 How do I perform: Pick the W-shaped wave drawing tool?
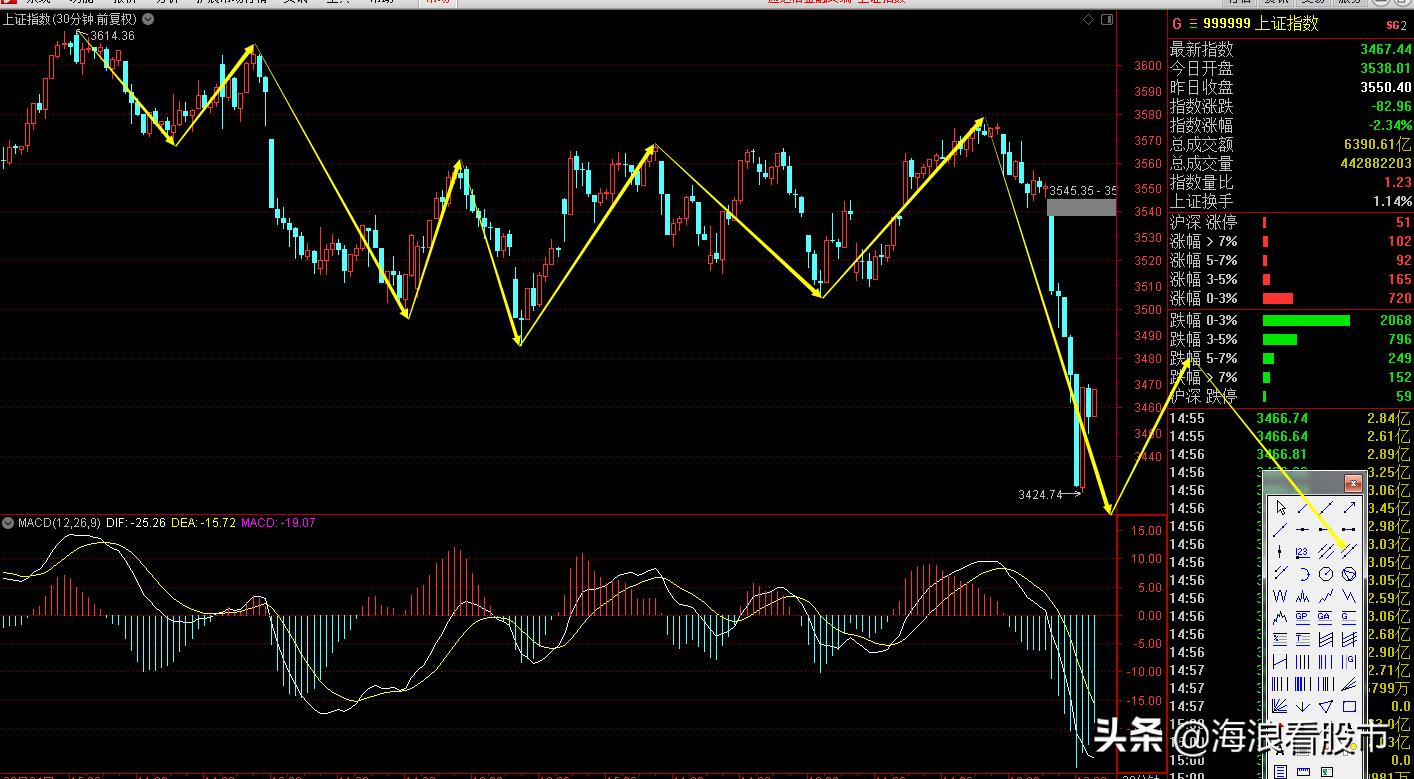pos(1280,596)
